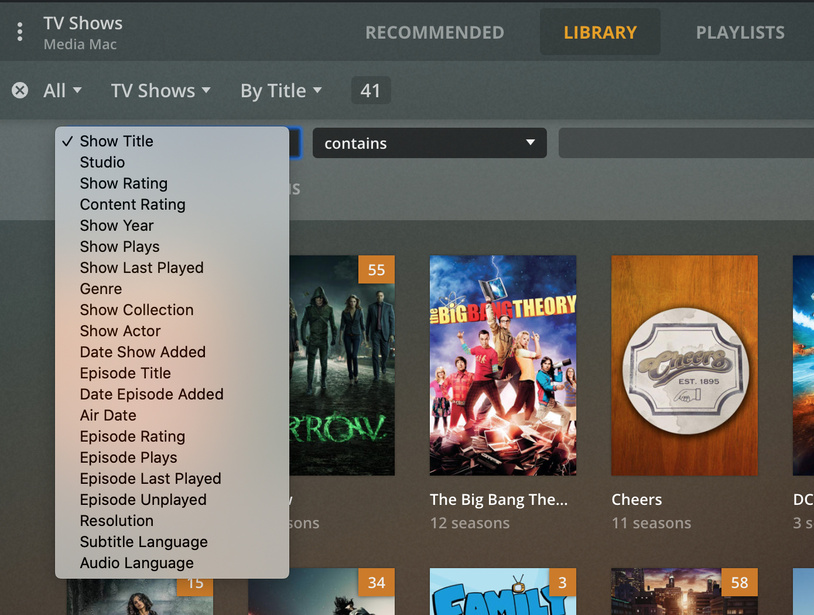The width and height of the screenshot is (814, 615).
Task: Open the TV Shows type dropdown
Action: (x=160, y=91)
